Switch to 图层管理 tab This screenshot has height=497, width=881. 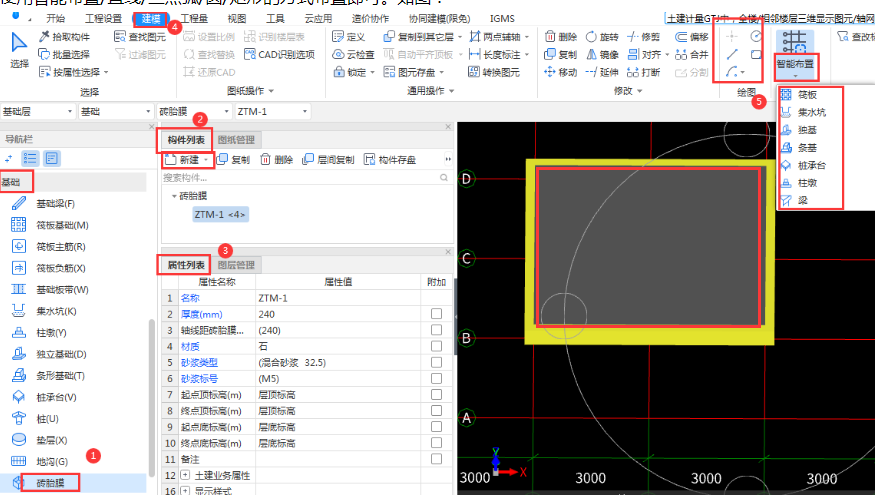coord(236,265)
